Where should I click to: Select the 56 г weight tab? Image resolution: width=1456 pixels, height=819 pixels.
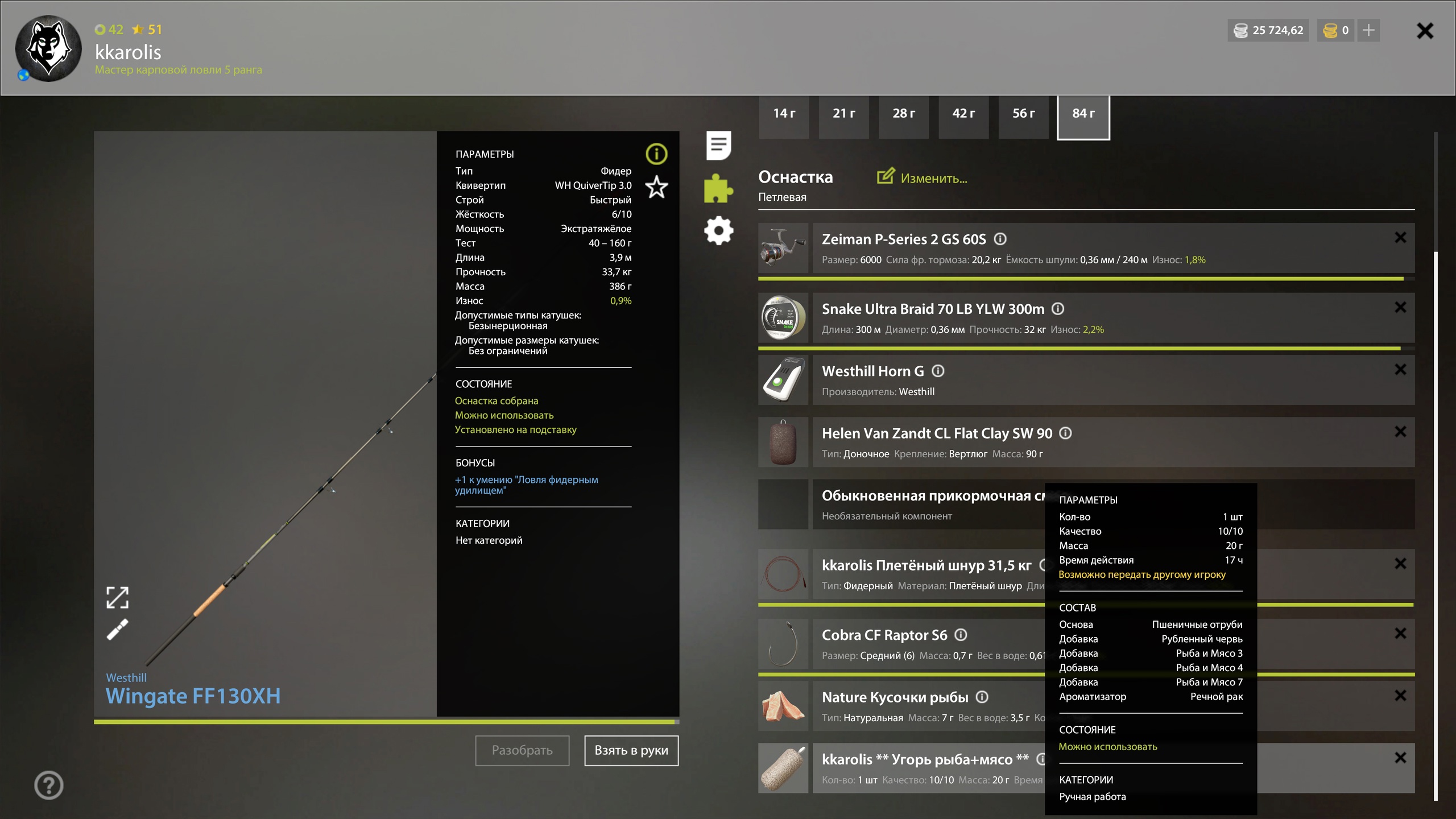[x=1023, y=117]
